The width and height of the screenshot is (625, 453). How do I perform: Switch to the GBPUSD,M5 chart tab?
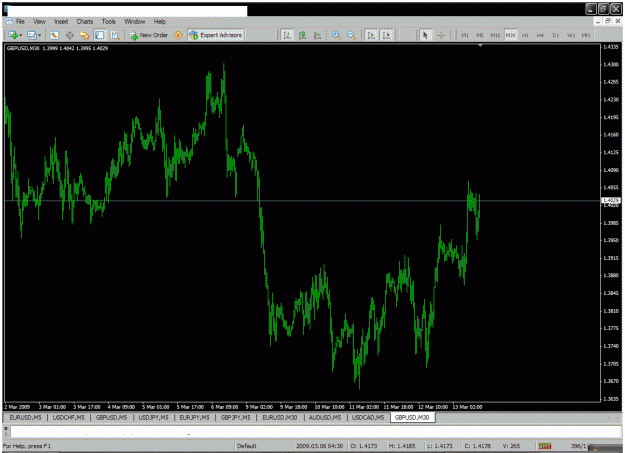(x=111, y=417)
